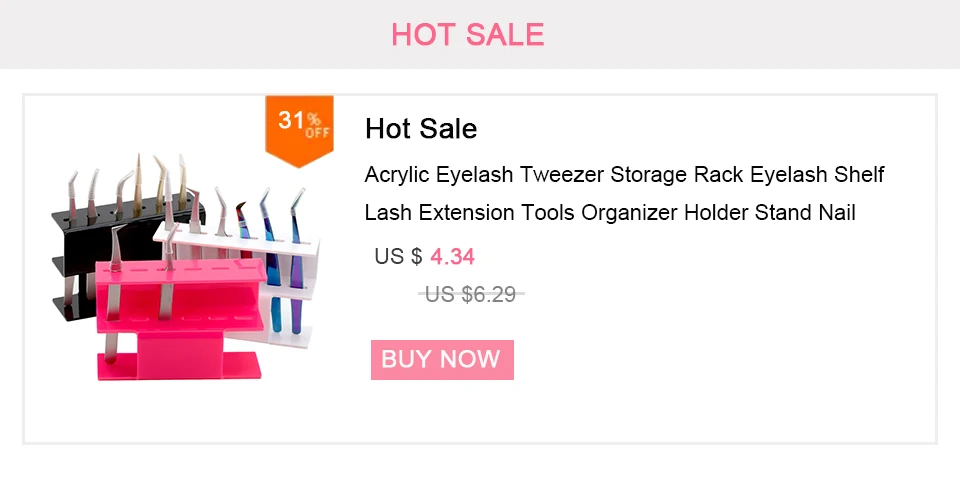Click the crossed-out price US $6.29
The height and width of the screenshot is (480, 960).
click(x=471, y=294)
